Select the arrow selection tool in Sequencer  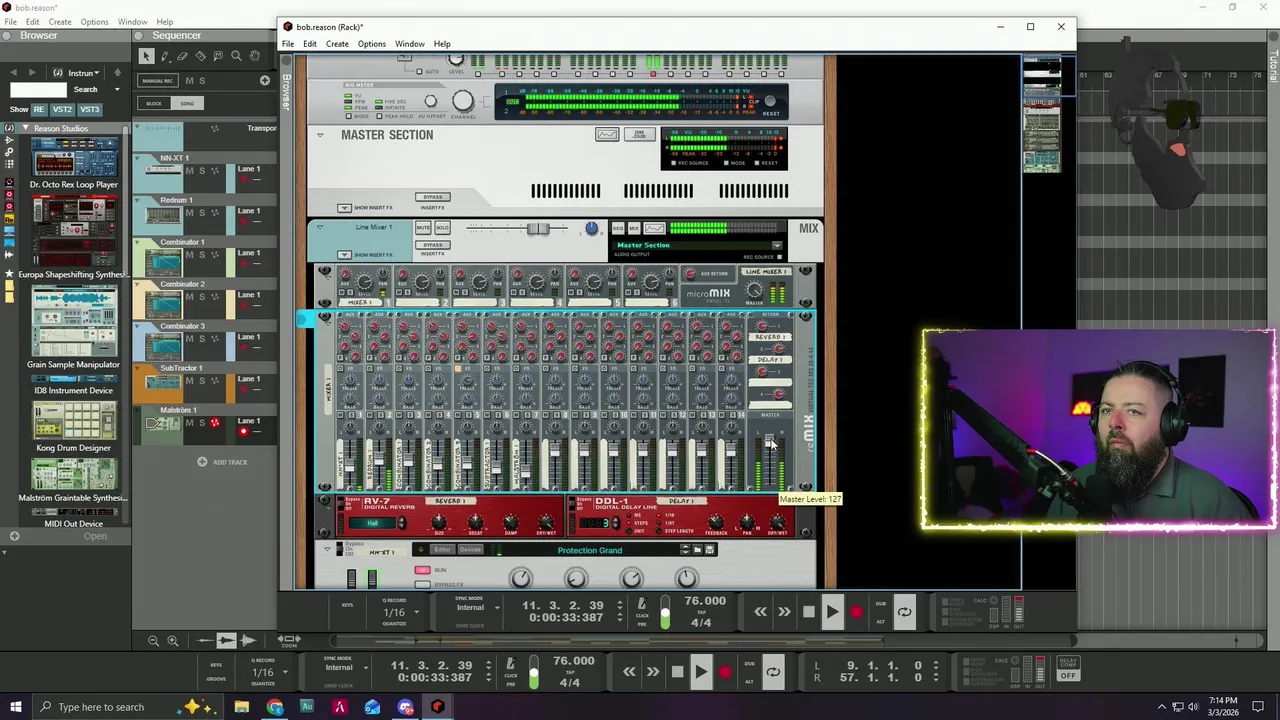point(146,57)
